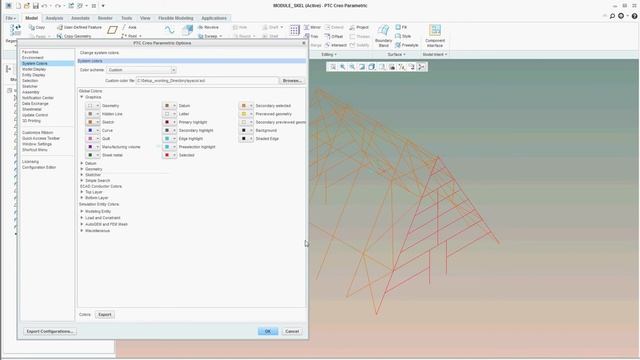Image resolution: width=640 pixels, height=360 pixels.
Task: Select the Sweep tool
Action: click(x=210, y=36)
